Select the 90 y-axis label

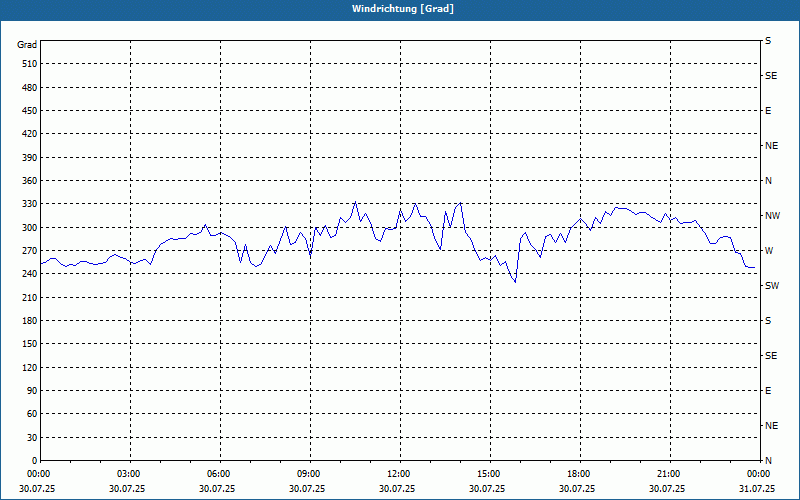[32, 391]
